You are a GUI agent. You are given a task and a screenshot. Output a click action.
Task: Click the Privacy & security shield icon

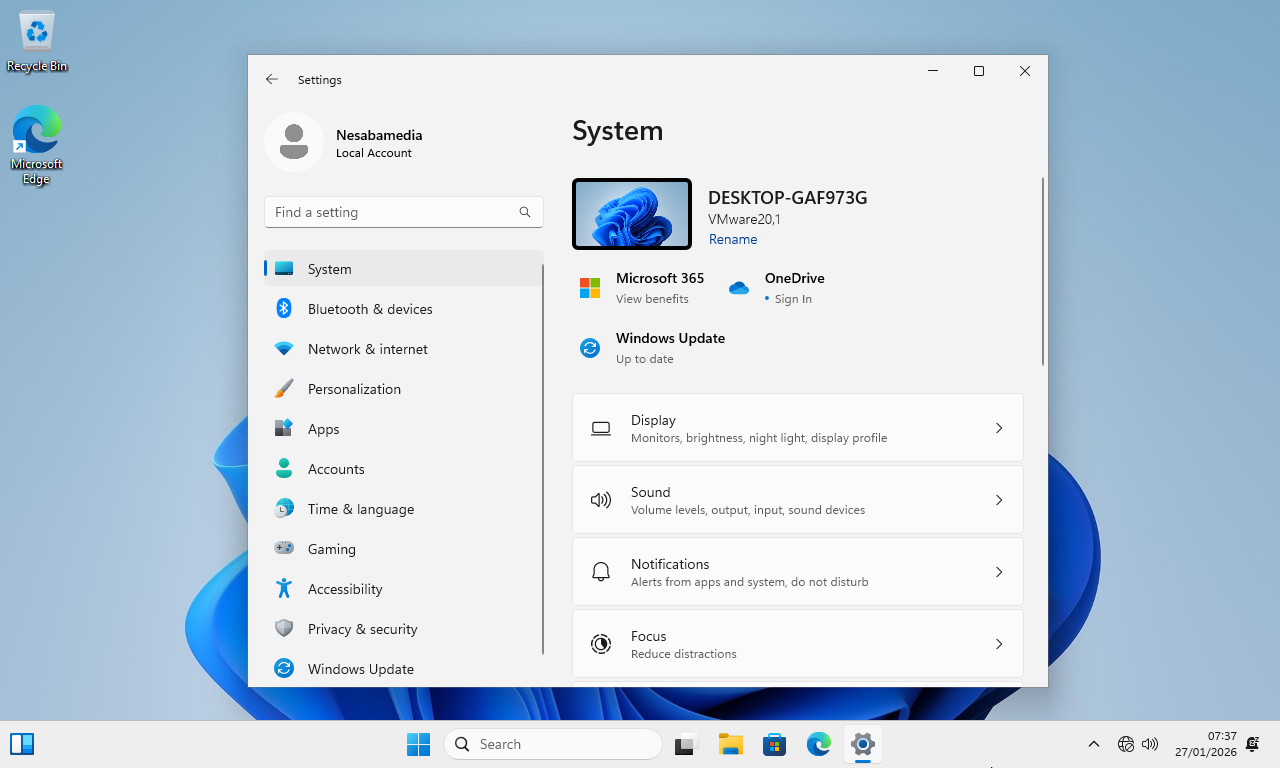click(x=284, y=629)
